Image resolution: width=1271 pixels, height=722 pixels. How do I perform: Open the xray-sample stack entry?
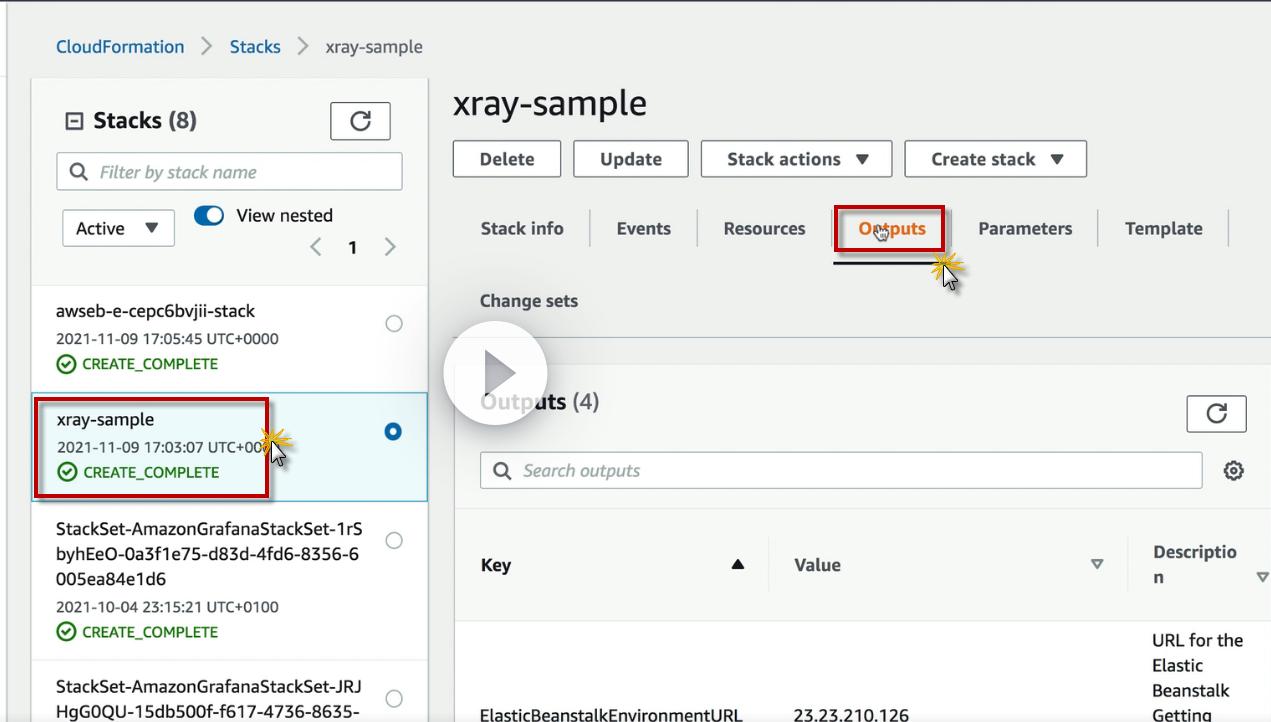click(105, 419)
